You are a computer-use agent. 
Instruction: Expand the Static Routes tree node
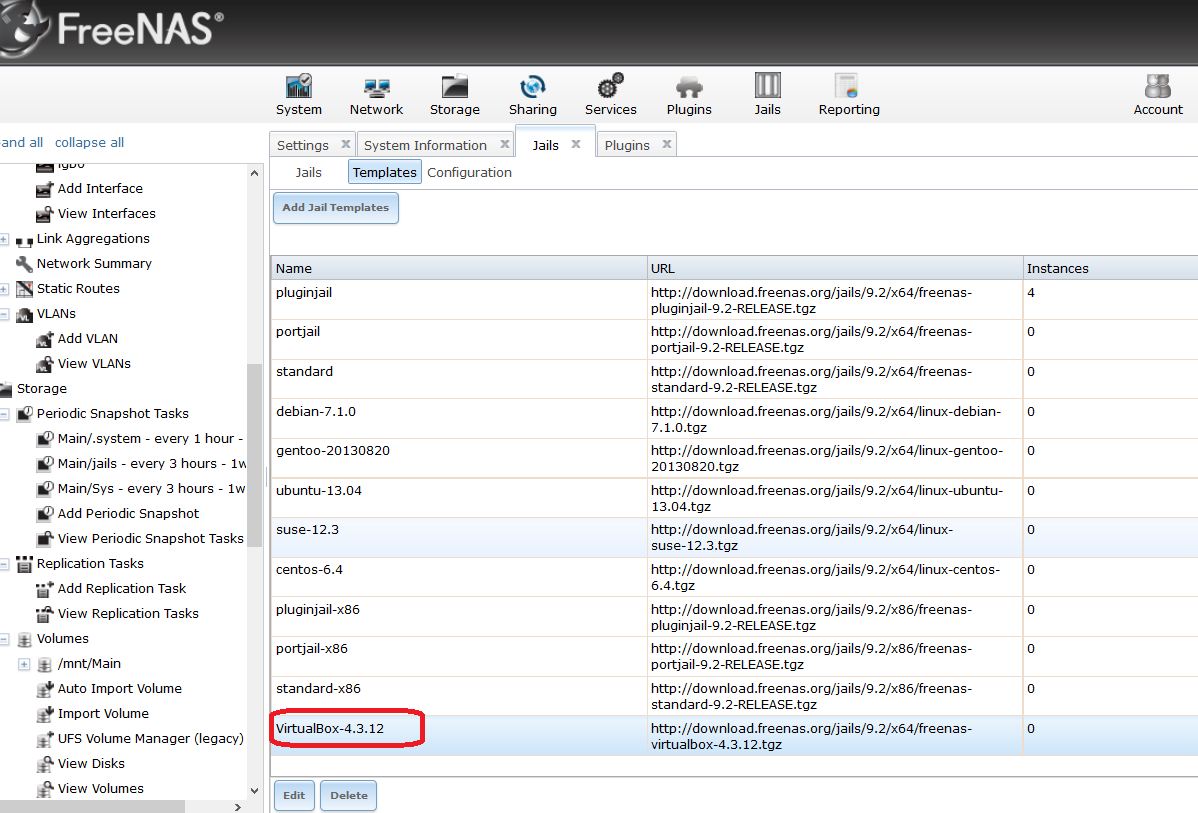tap(4, 289)
